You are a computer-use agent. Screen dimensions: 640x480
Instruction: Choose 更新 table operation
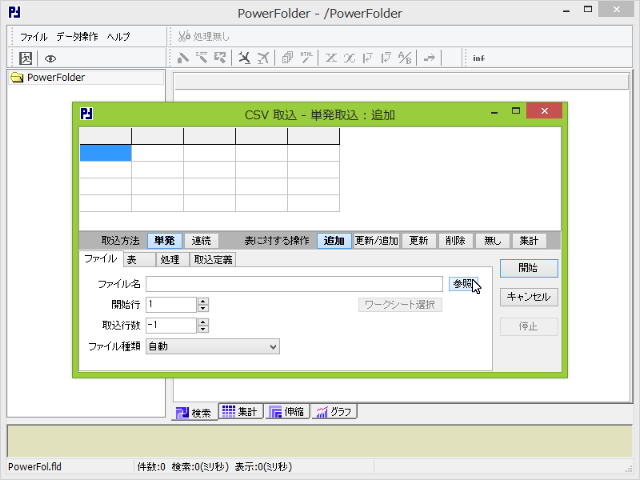[x=419, y=240]
